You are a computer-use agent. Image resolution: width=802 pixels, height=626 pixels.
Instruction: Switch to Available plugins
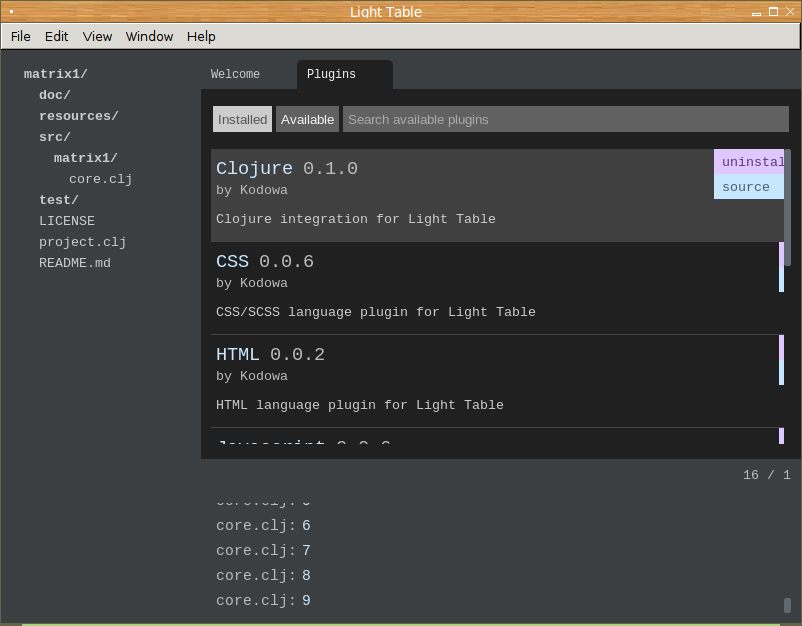pyautogui.click(x=307, y=119)
